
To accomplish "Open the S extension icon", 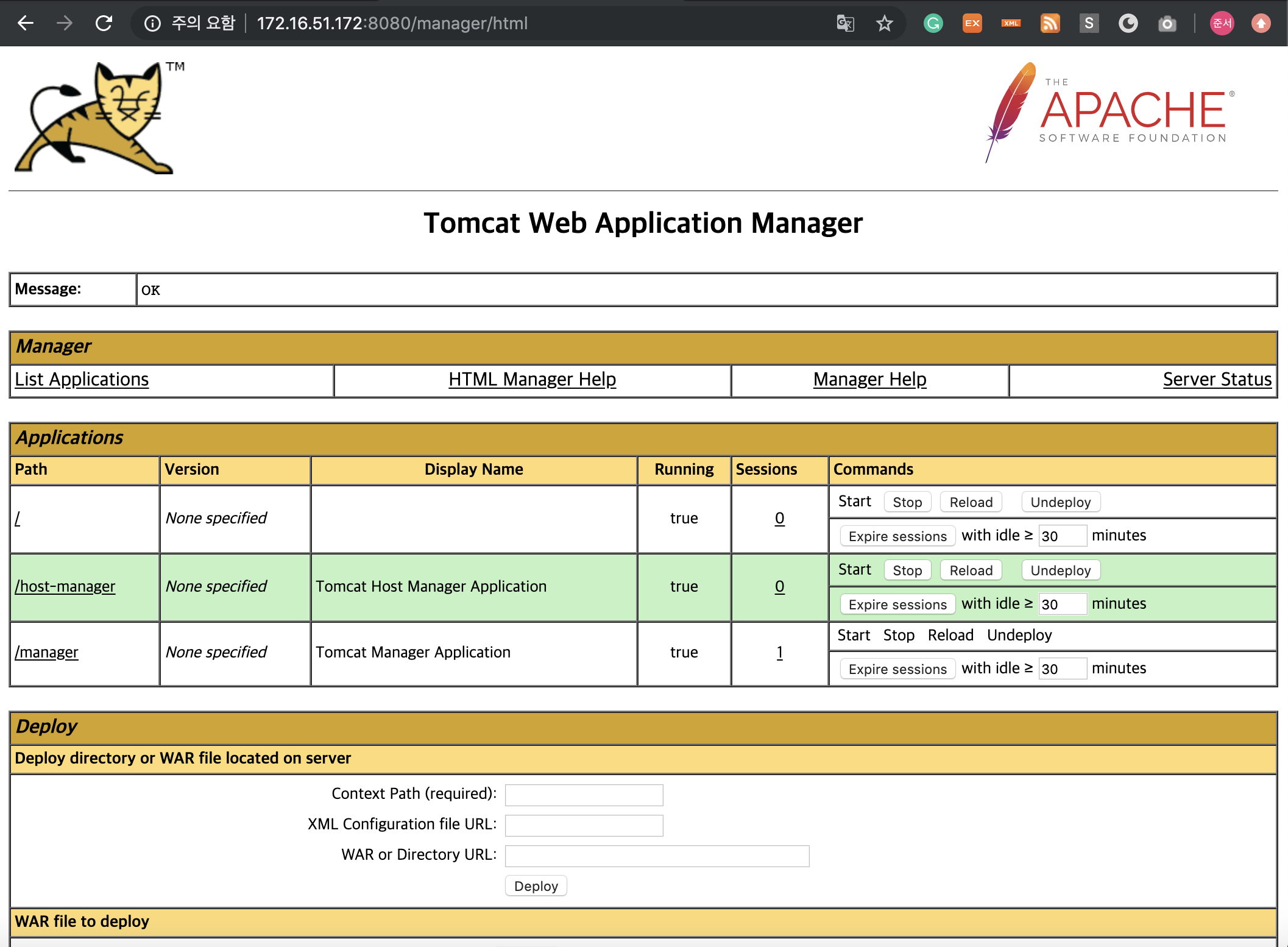I will pos(1089,23).
